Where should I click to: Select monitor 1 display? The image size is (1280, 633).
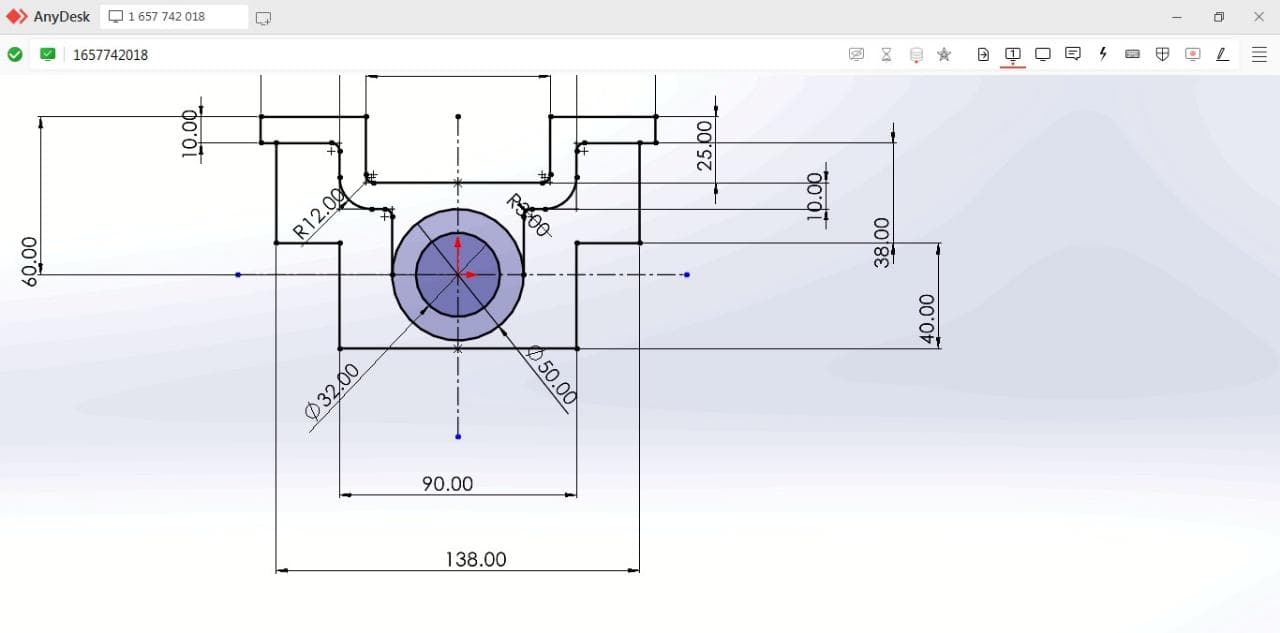click(x=1013, y=54)
